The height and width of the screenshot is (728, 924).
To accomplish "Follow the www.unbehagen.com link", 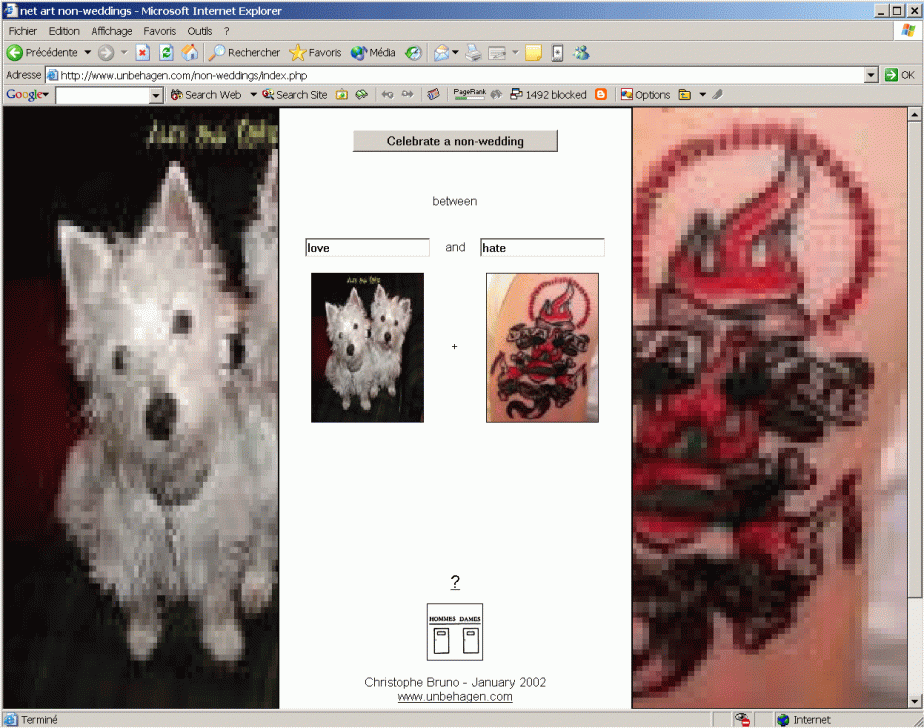I will 455,697.
